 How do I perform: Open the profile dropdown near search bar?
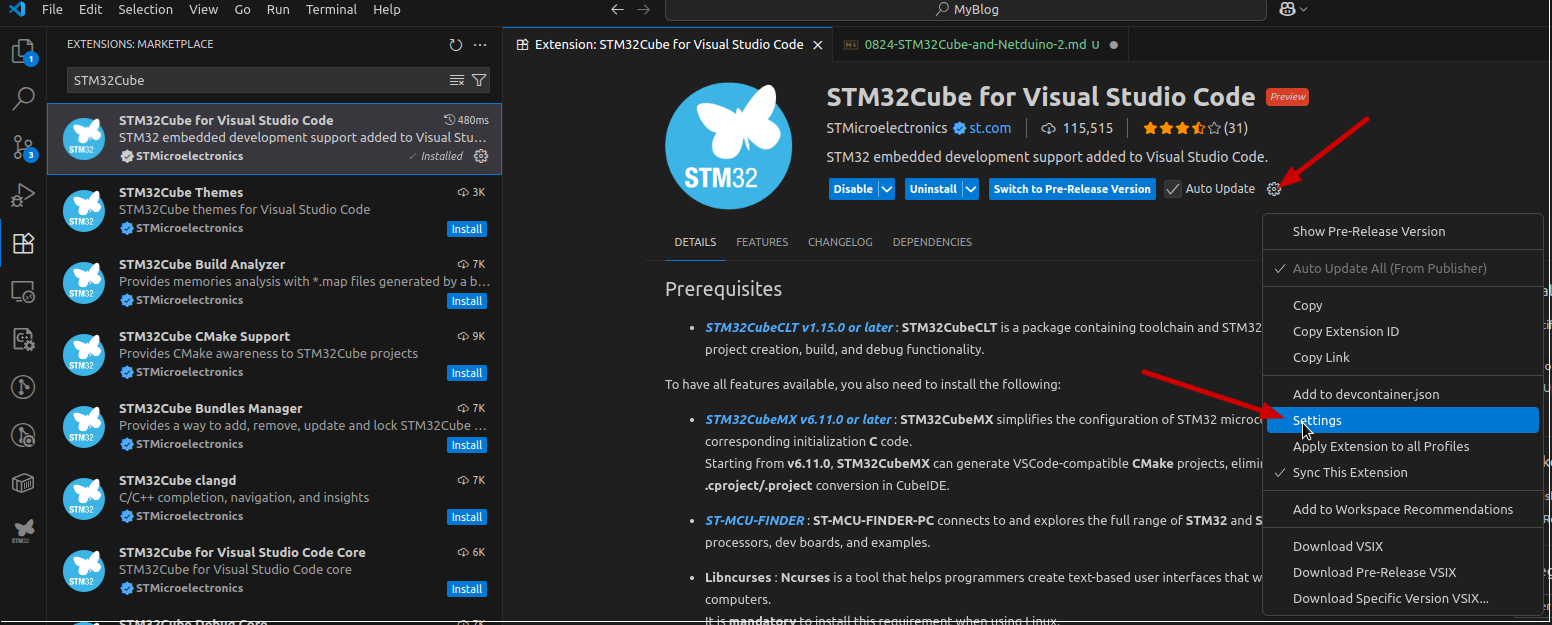1290,9
